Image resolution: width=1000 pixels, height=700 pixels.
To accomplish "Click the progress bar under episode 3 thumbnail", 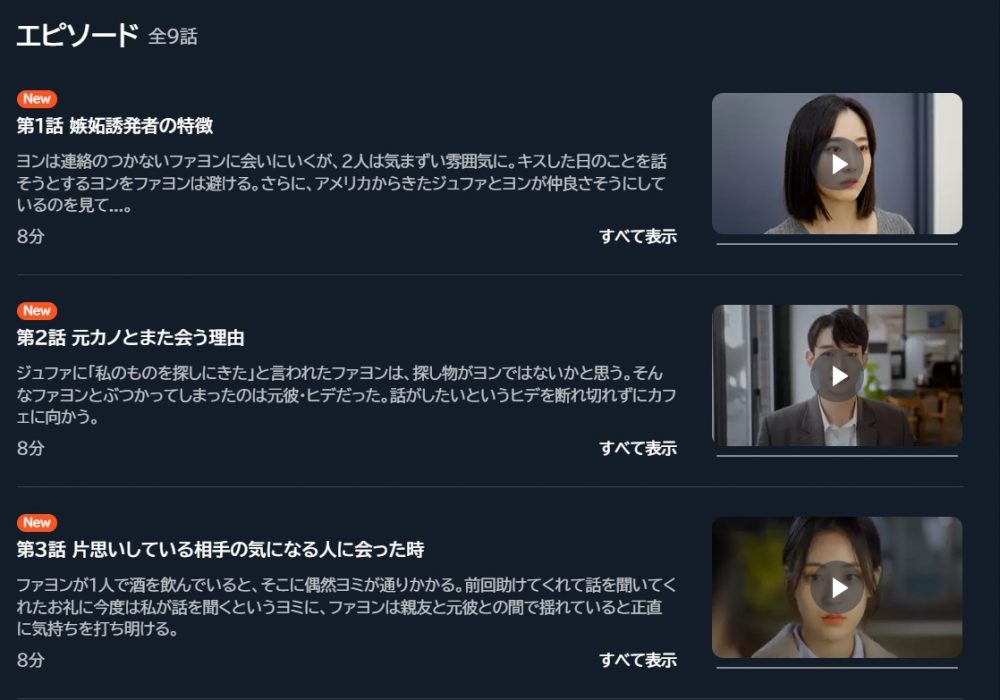I will pyautogui.click(x=837, y=667).
